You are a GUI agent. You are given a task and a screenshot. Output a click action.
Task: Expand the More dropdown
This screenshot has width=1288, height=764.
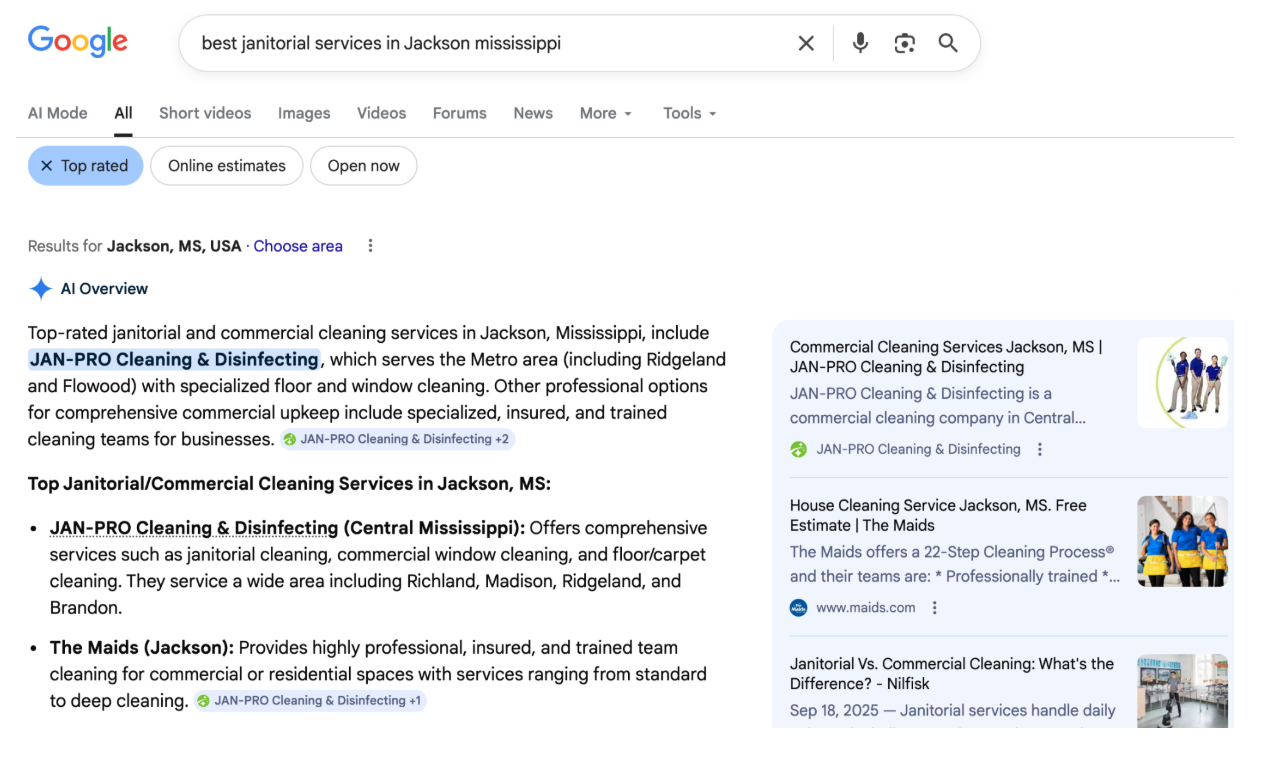point(606,113)
